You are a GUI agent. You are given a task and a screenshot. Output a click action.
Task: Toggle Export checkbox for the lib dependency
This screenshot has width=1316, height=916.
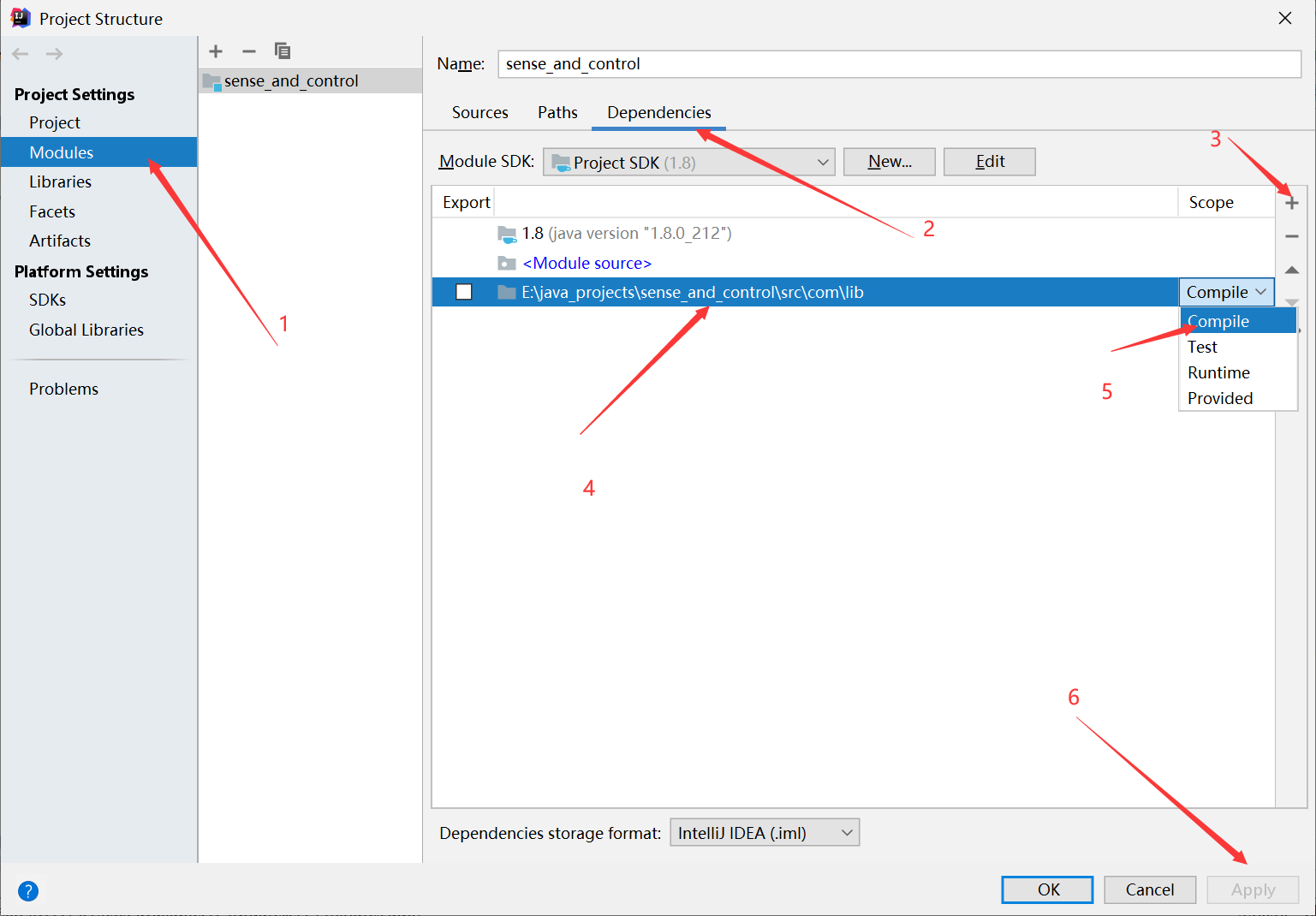464,292
